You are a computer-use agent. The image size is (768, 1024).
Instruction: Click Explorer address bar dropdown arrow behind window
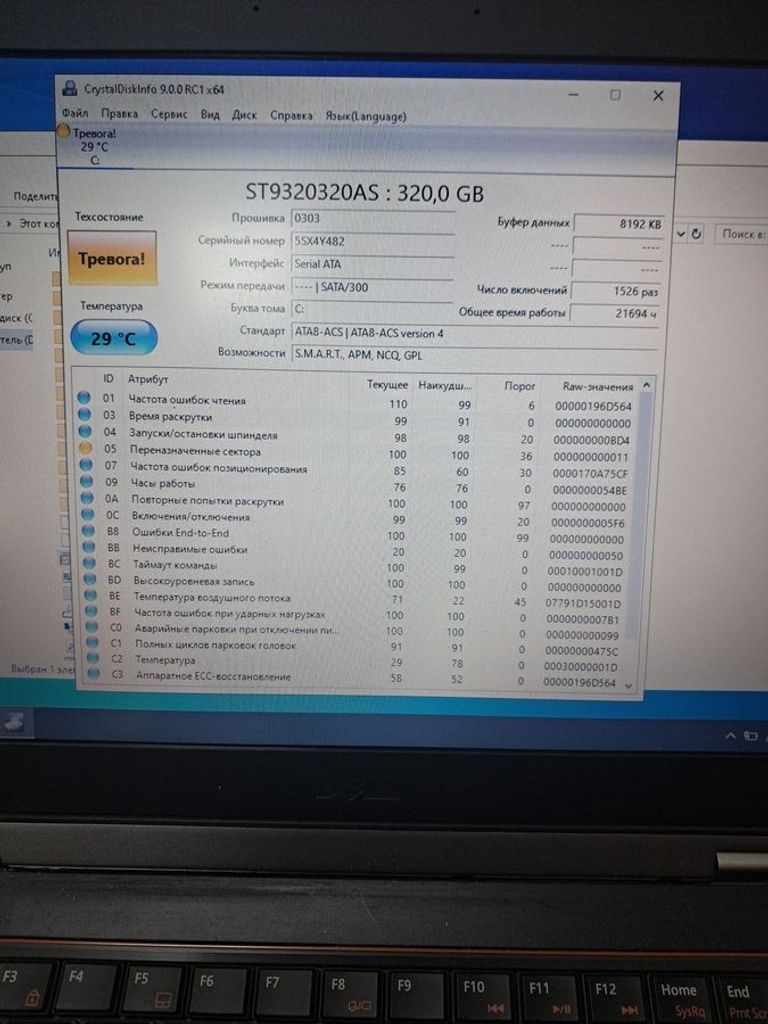pos(681,233)
